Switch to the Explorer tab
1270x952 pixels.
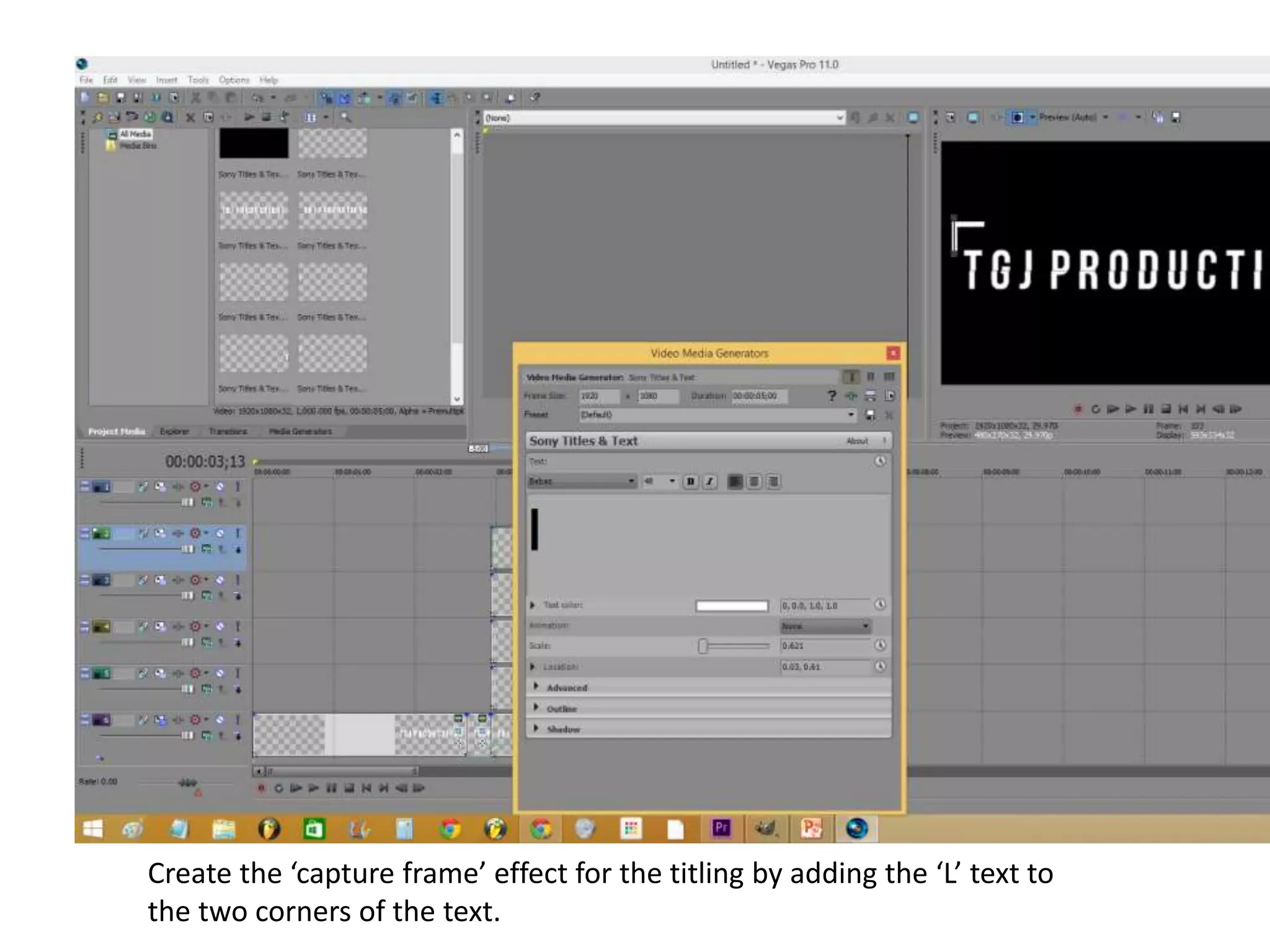coord(174,431)
